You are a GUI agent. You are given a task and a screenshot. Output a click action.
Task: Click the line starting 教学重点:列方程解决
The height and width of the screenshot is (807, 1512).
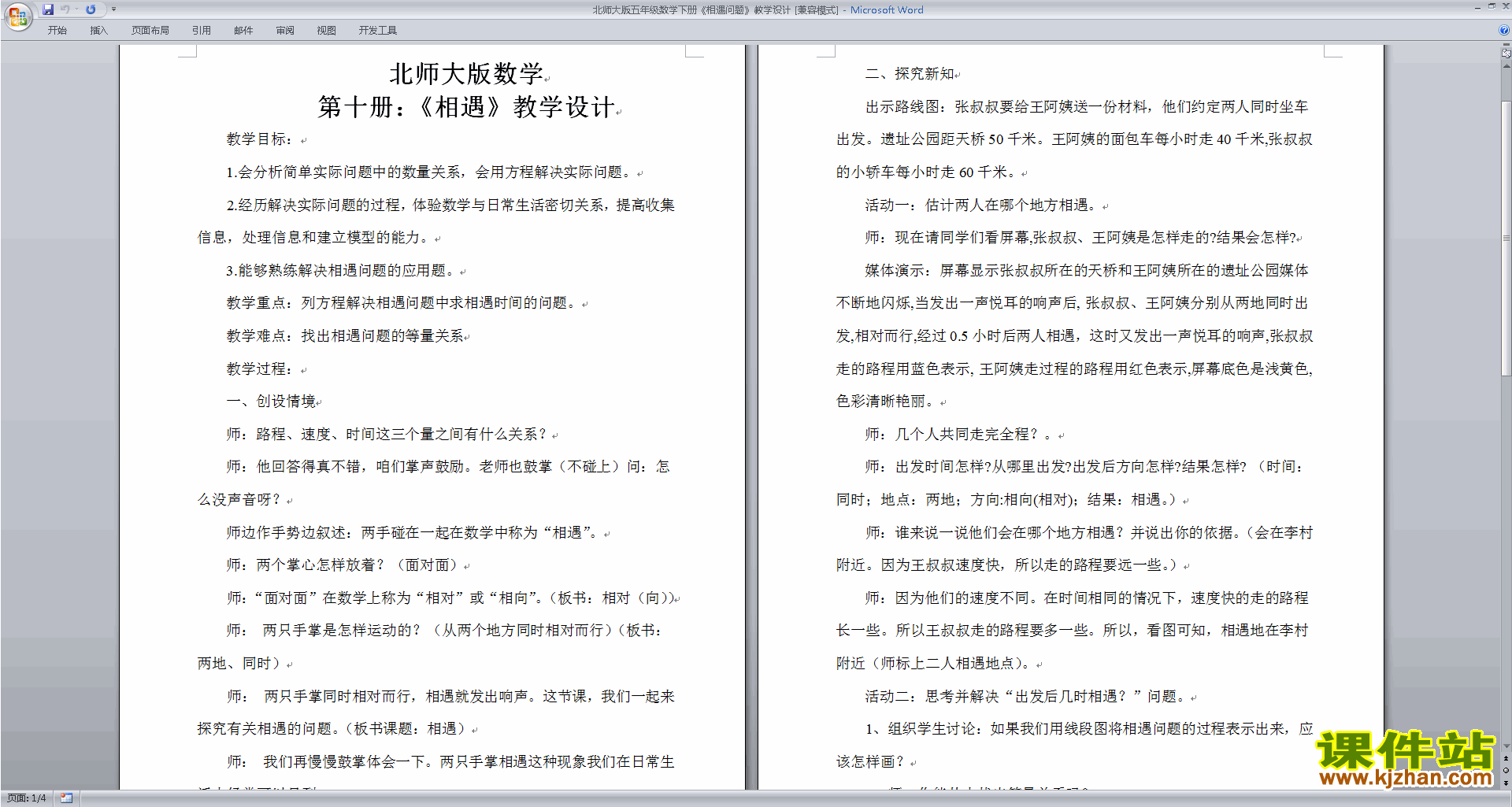pos(402,303)
